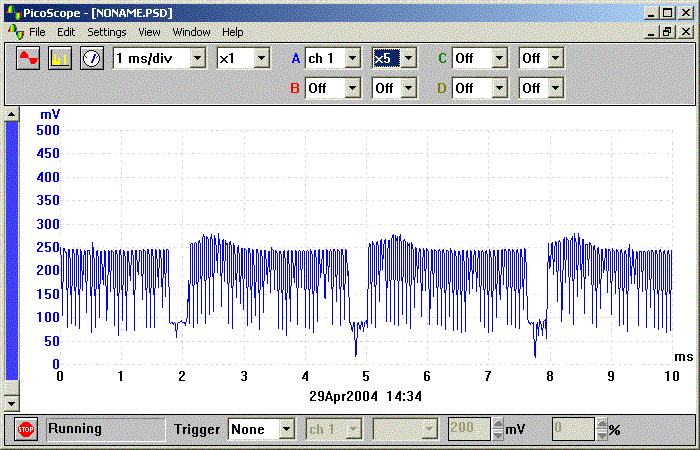Decrease the trigger threshold mV stepper
Viewport: 700px width, 450px height.
pos(498,435)
